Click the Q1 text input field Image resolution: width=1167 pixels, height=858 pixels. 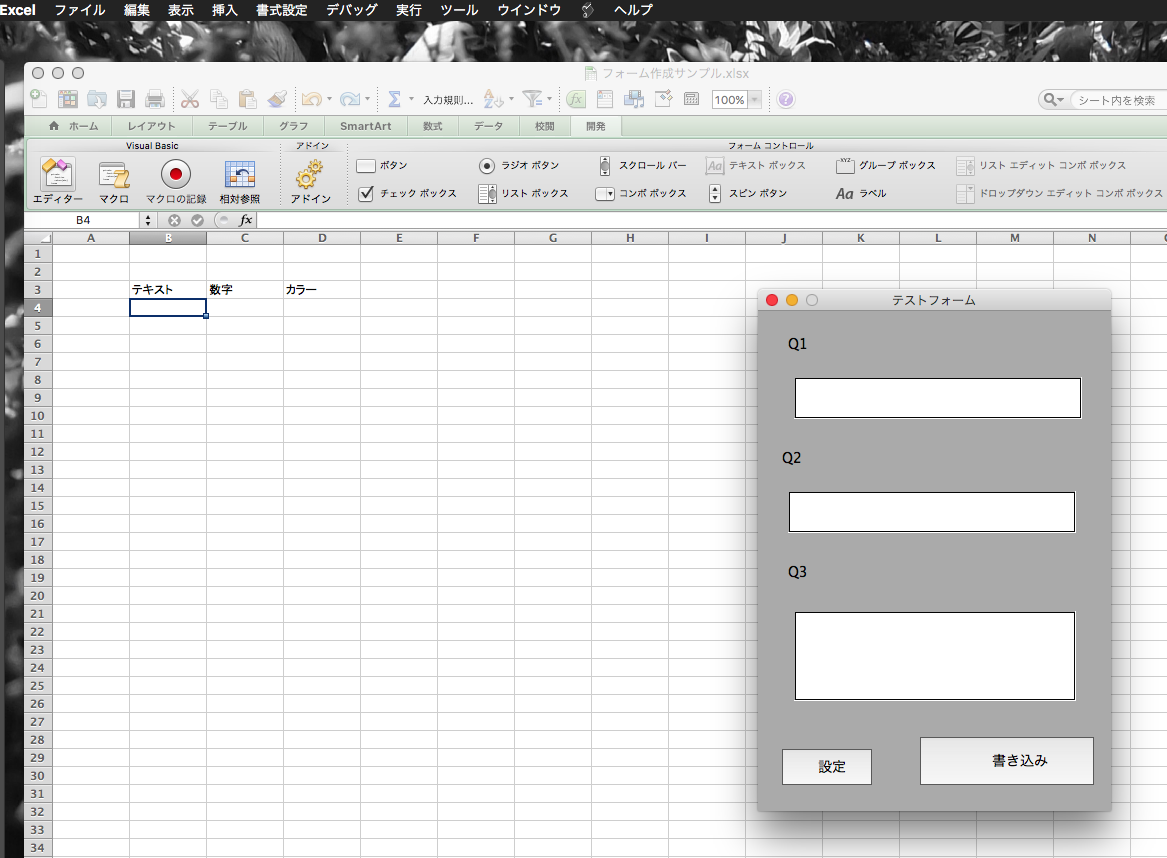tap(937, 398)
